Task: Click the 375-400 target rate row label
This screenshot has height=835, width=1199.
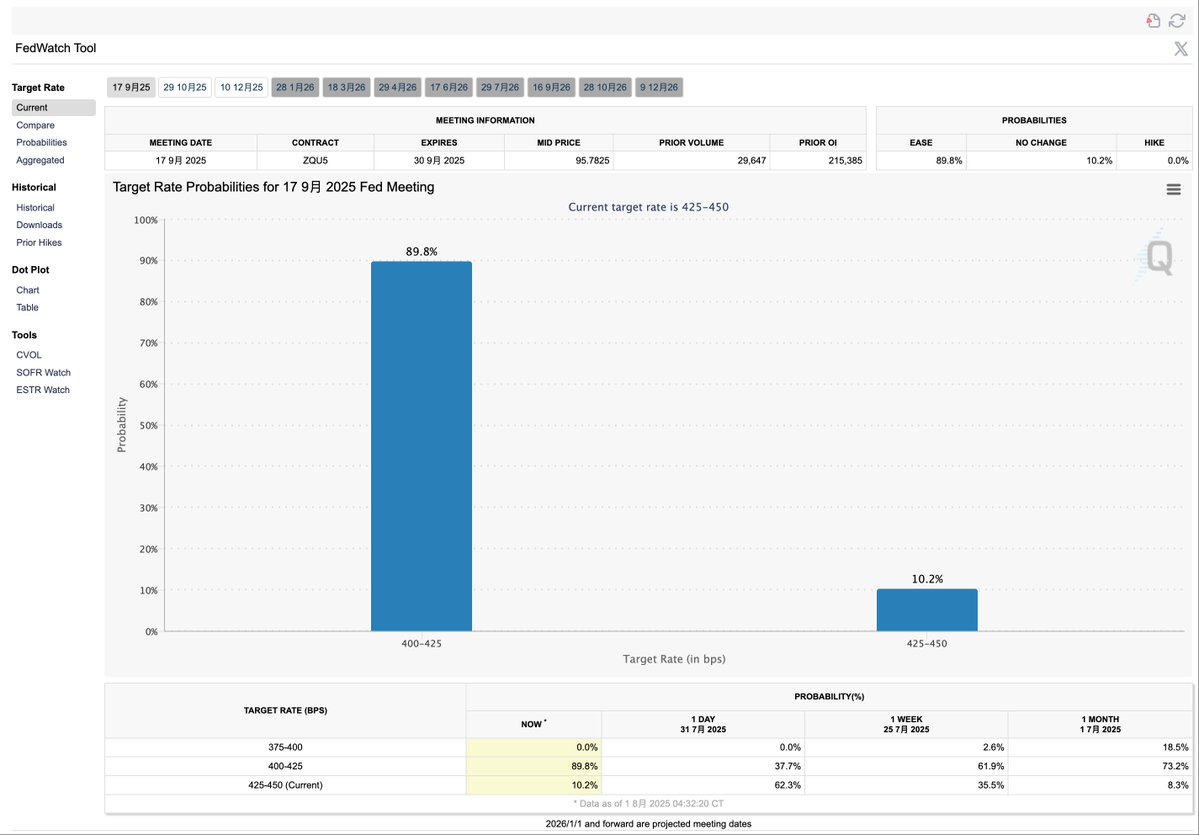Action: click(285, 747)
